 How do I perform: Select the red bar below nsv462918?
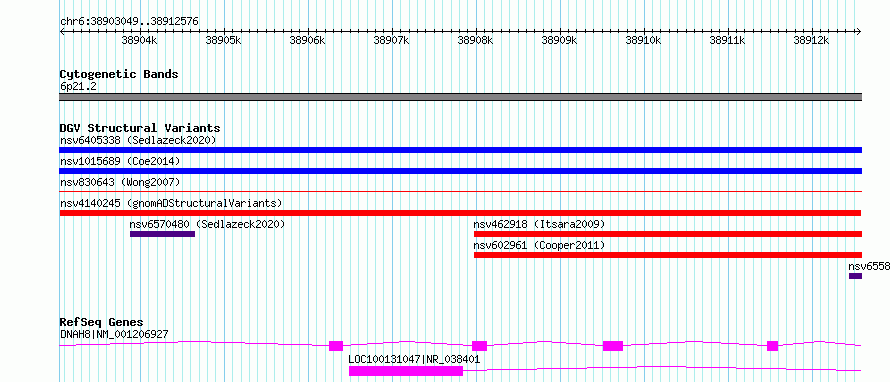pos(668,234)
